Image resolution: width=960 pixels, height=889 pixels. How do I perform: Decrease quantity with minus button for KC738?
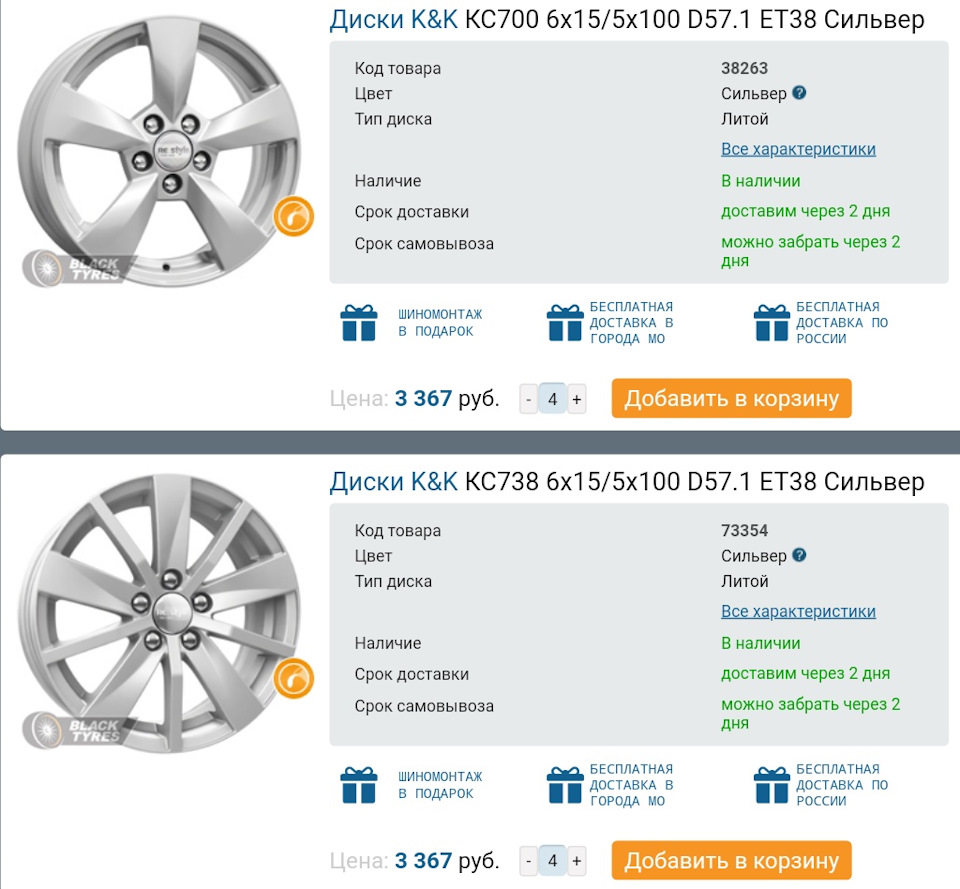coord(529,861)
